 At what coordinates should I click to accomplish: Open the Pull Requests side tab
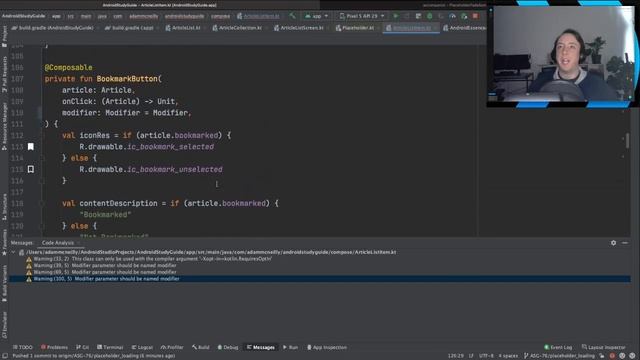[4, 74]
